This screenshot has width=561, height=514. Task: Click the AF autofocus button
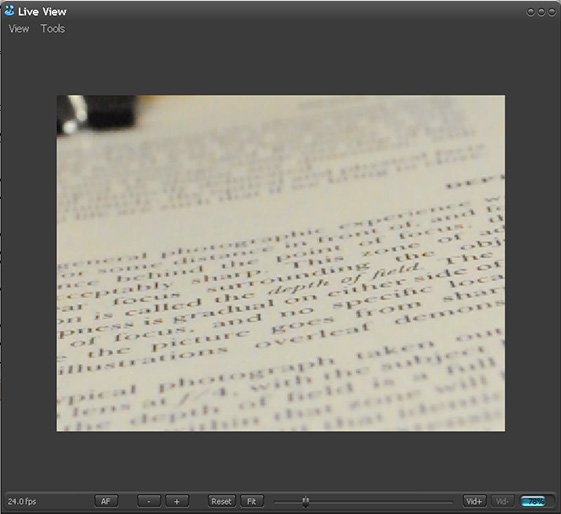point(106,501)
